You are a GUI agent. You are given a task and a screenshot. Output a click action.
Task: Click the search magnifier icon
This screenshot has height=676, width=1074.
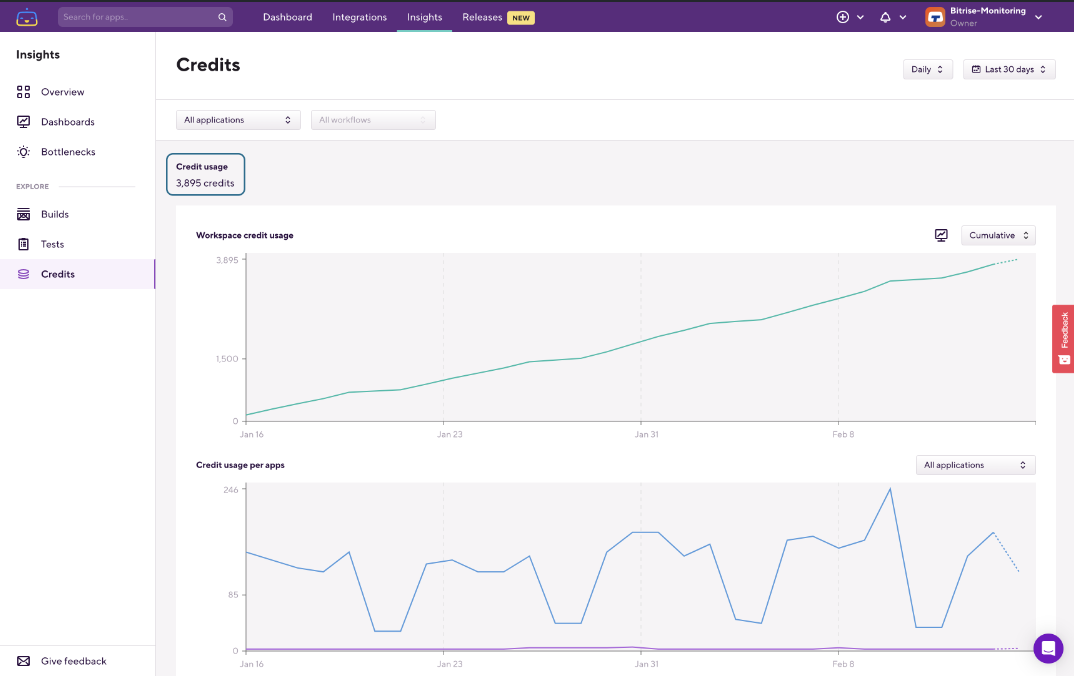[222, 17]
